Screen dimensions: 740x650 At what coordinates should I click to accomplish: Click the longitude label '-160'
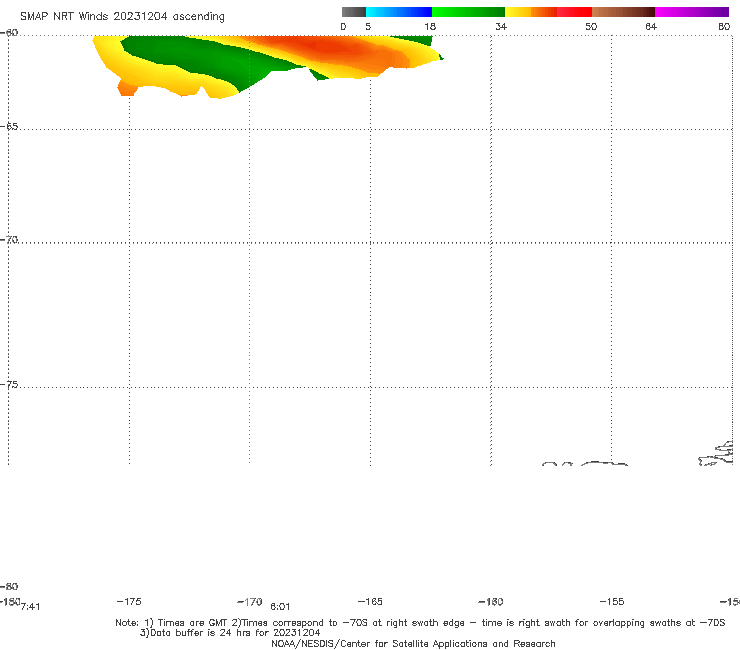pyautogui.click(x=491, y=601)
